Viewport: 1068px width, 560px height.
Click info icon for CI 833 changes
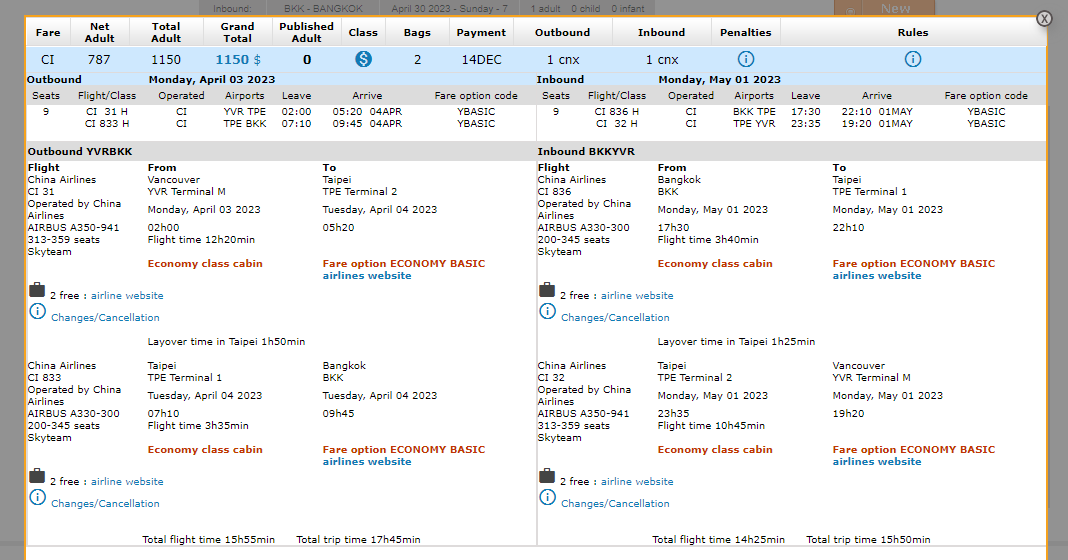(x=37, y=497)
